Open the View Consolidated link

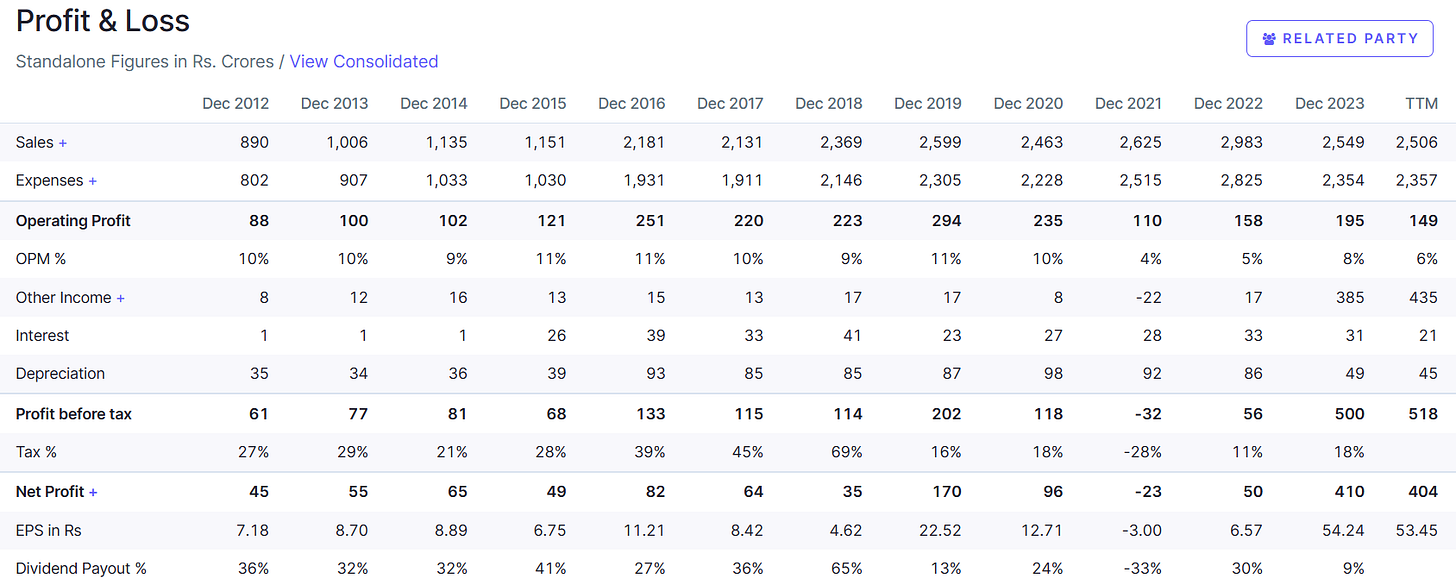pos(364,62)
